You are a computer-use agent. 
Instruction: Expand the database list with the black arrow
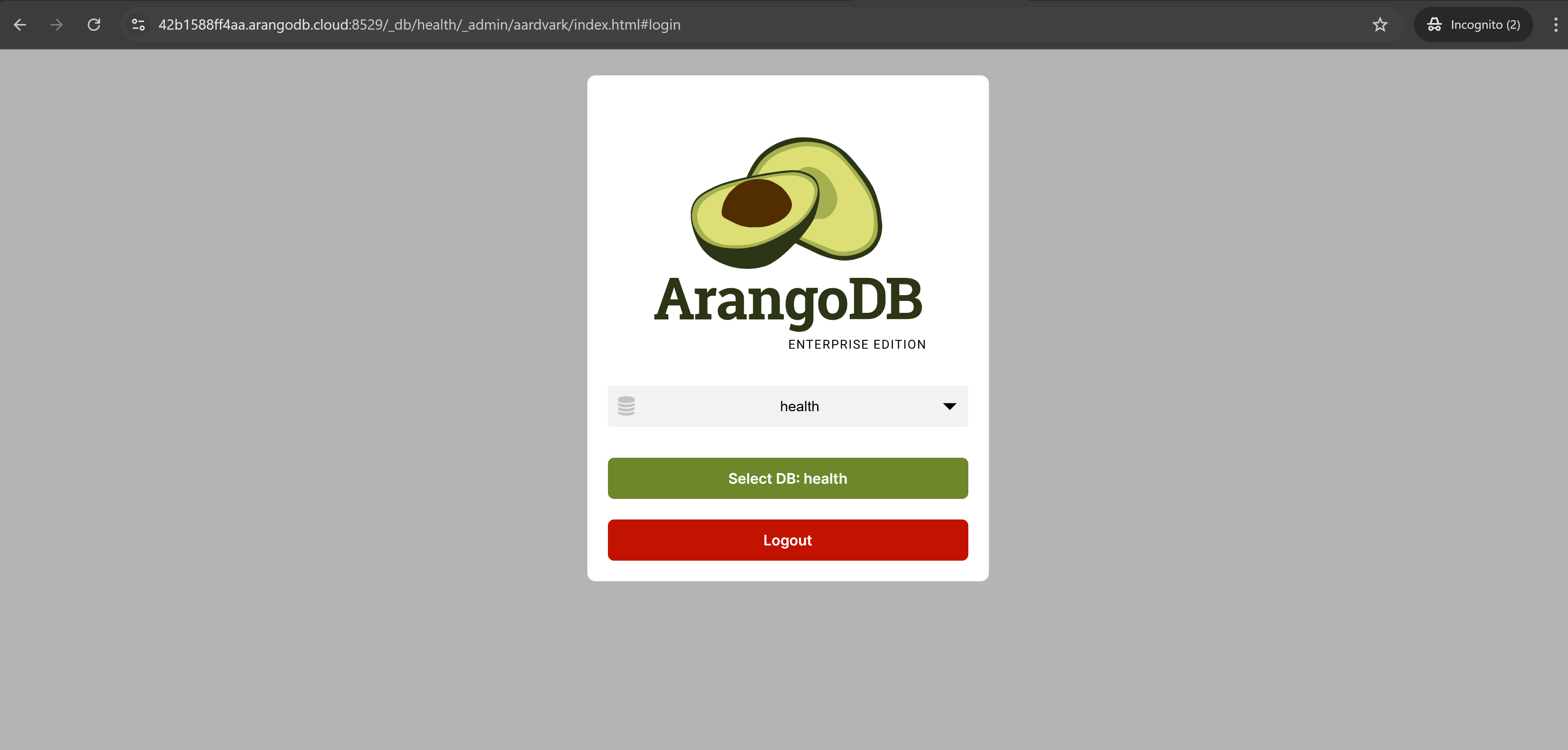[x=949, y=406]
